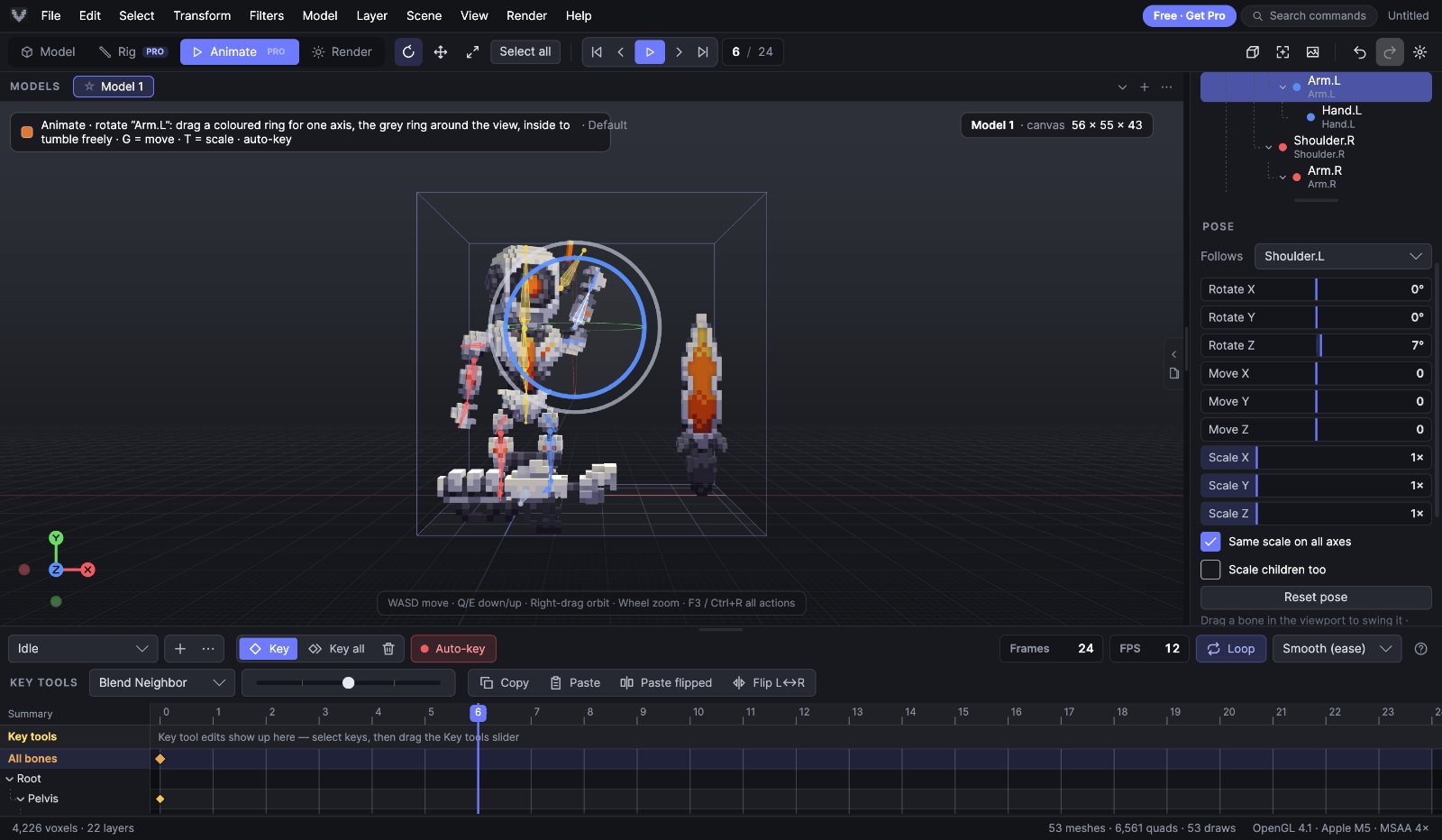Viewport: 1442px width, 840px height.
Task: Toggle Same scale on all axes
Action: (1210, 542)
